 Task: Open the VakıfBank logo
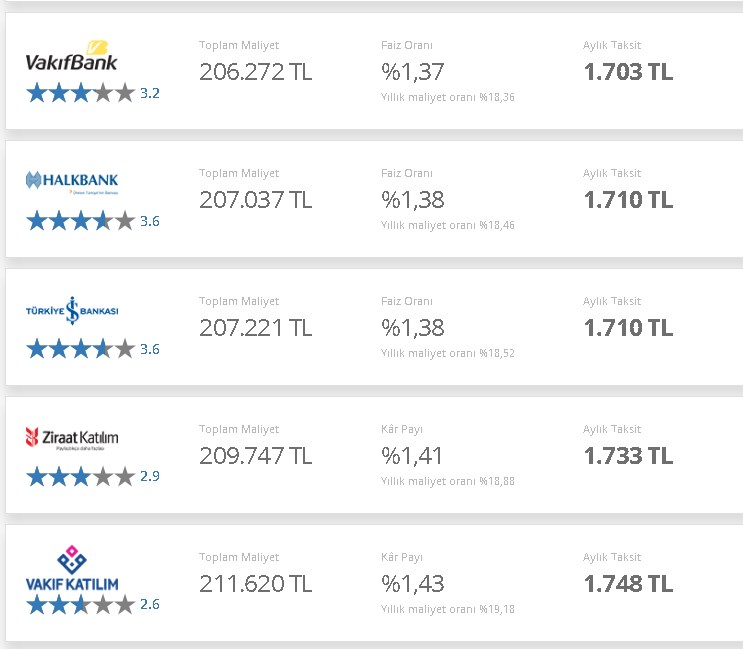click(72, 56)
